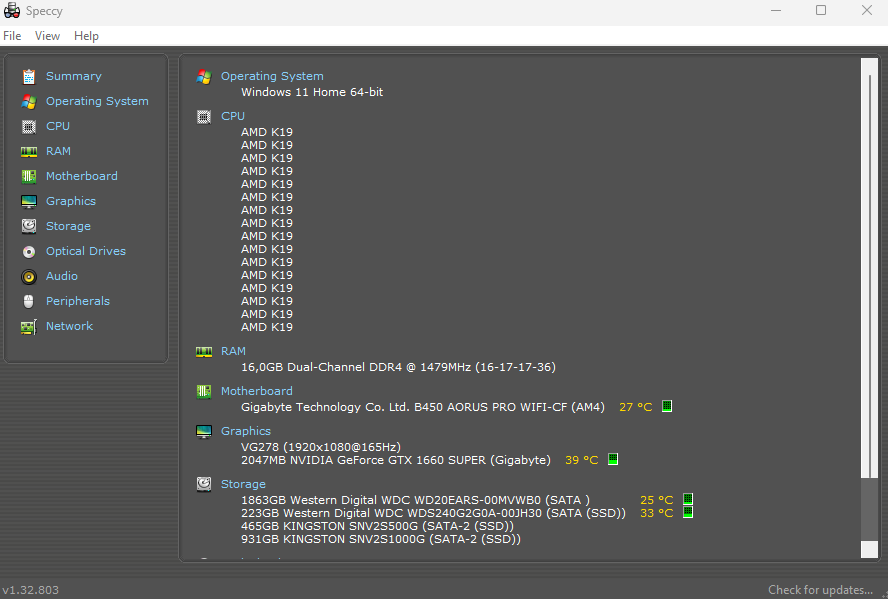Click the RAM stick icon in sidebar
Viewport: 888px width, 599px height.
pos(29,151)
